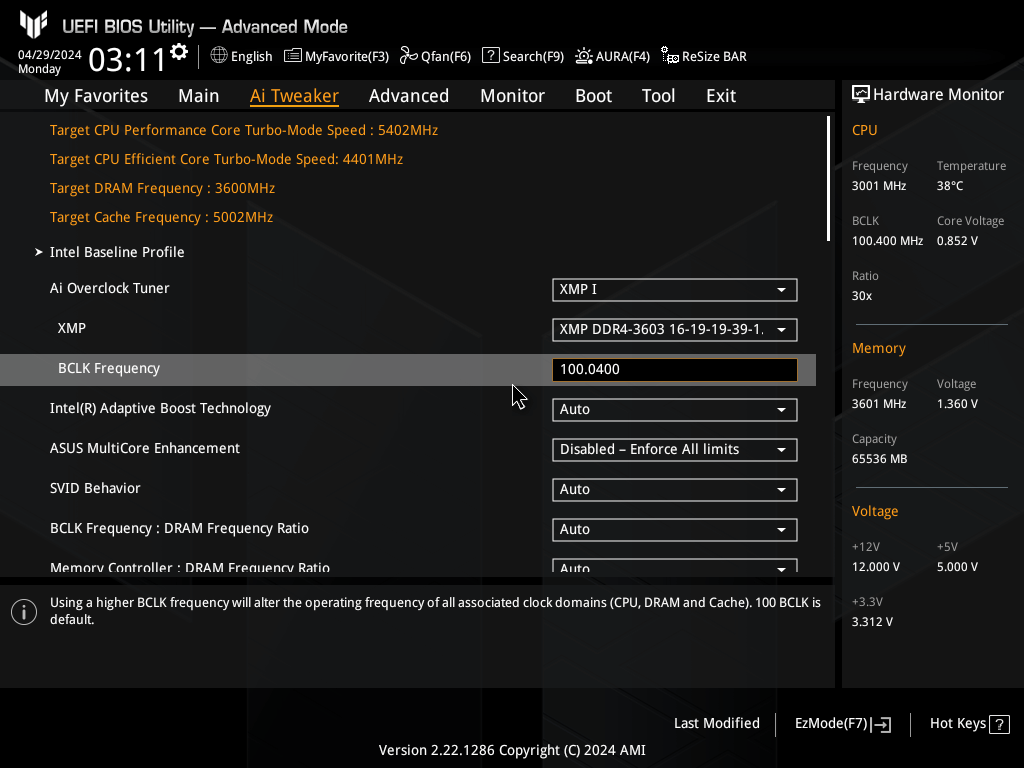Open the XMP profile dropdown
Image resolution: width=1024 pixels, height=768 pixels.
pos(674,330)
